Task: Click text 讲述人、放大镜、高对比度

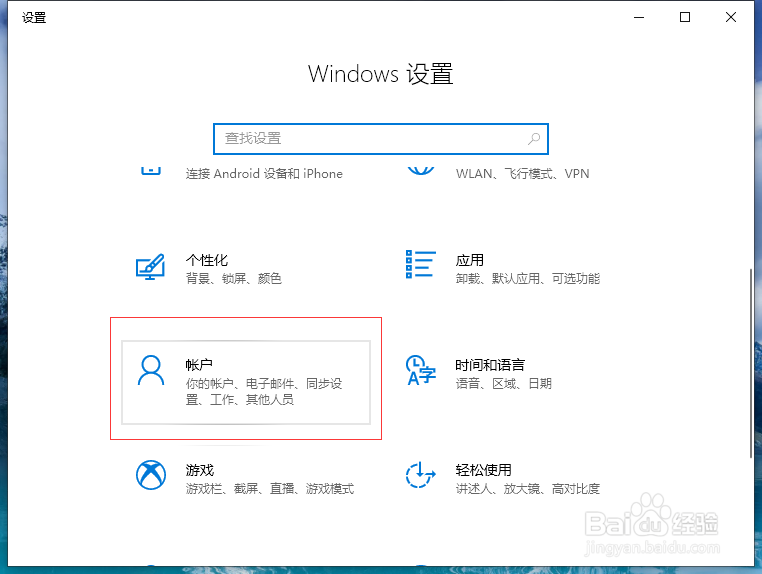Action: point(528,488)
